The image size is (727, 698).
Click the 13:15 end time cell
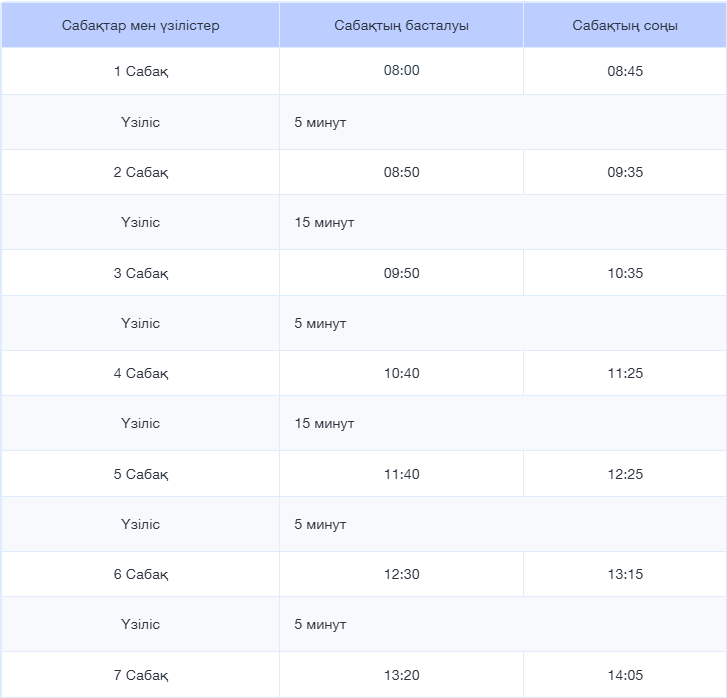(x=625, y=574)
